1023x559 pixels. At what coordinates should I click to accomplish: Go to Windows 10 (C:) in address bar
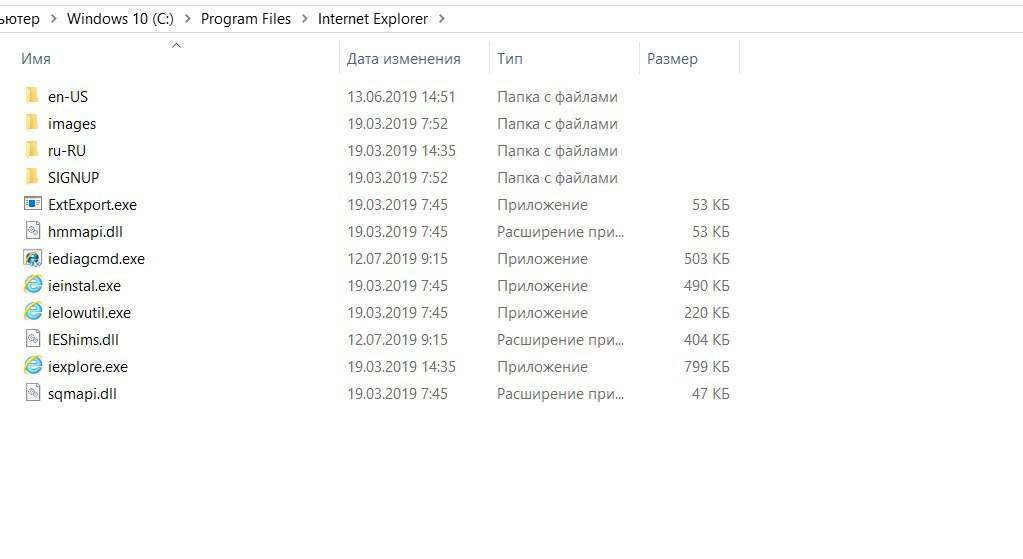pos(121,19)
